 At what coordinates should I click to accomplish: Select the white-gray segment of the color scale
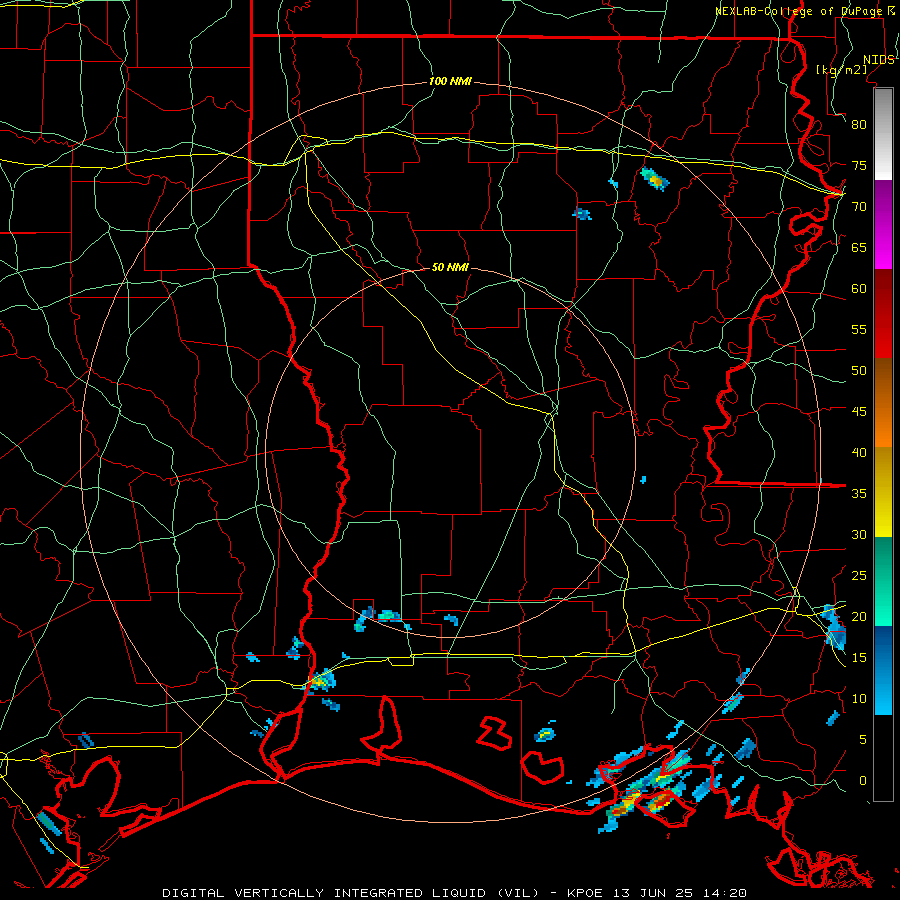pyautogui.click(x=883, y=134)
